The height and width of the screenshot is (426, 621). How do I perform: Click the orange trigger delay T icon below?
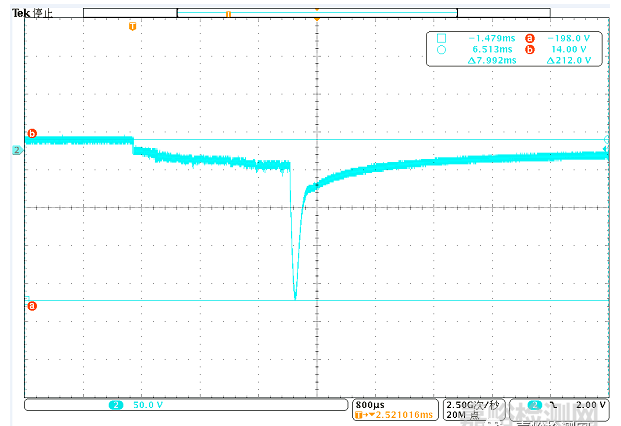[x=359, y=415]
